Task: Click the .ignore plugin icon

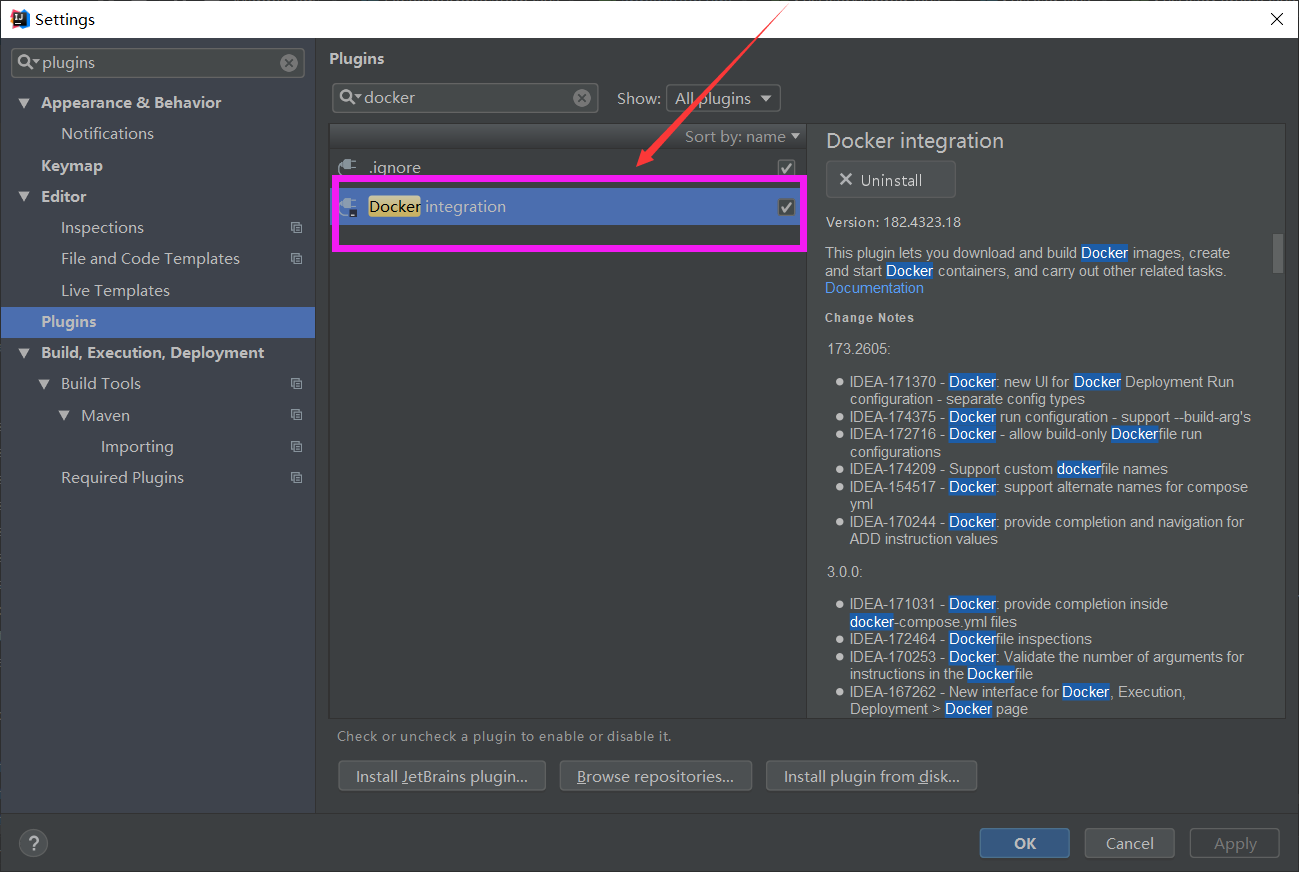Action: (348, 167)
